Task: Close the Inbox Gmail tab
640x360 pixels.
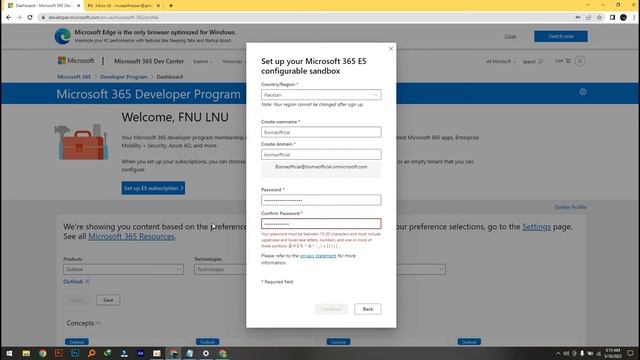Action: pyautogui.click(x=158, y=6)
